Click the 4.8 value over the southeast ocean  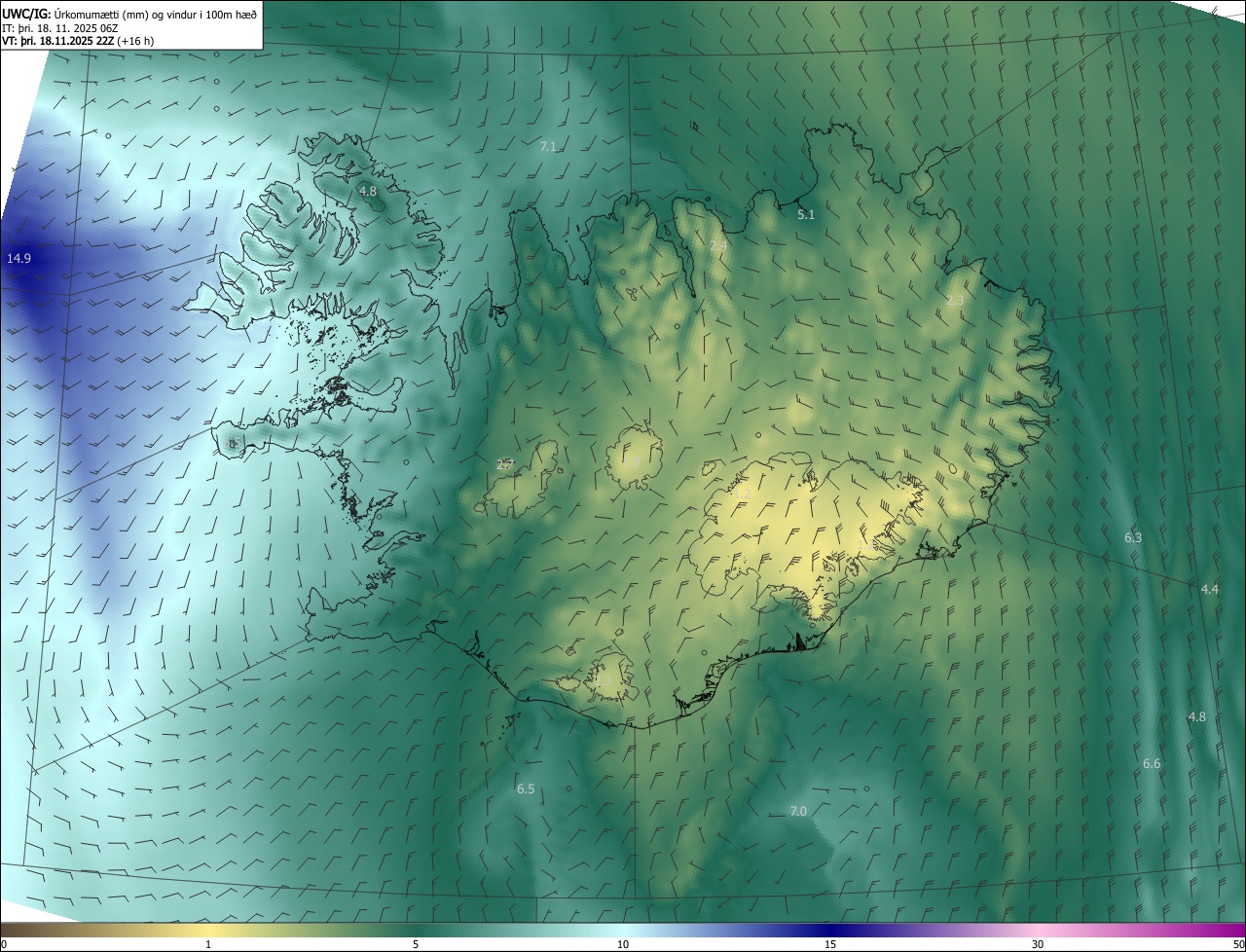(1197, 716)
